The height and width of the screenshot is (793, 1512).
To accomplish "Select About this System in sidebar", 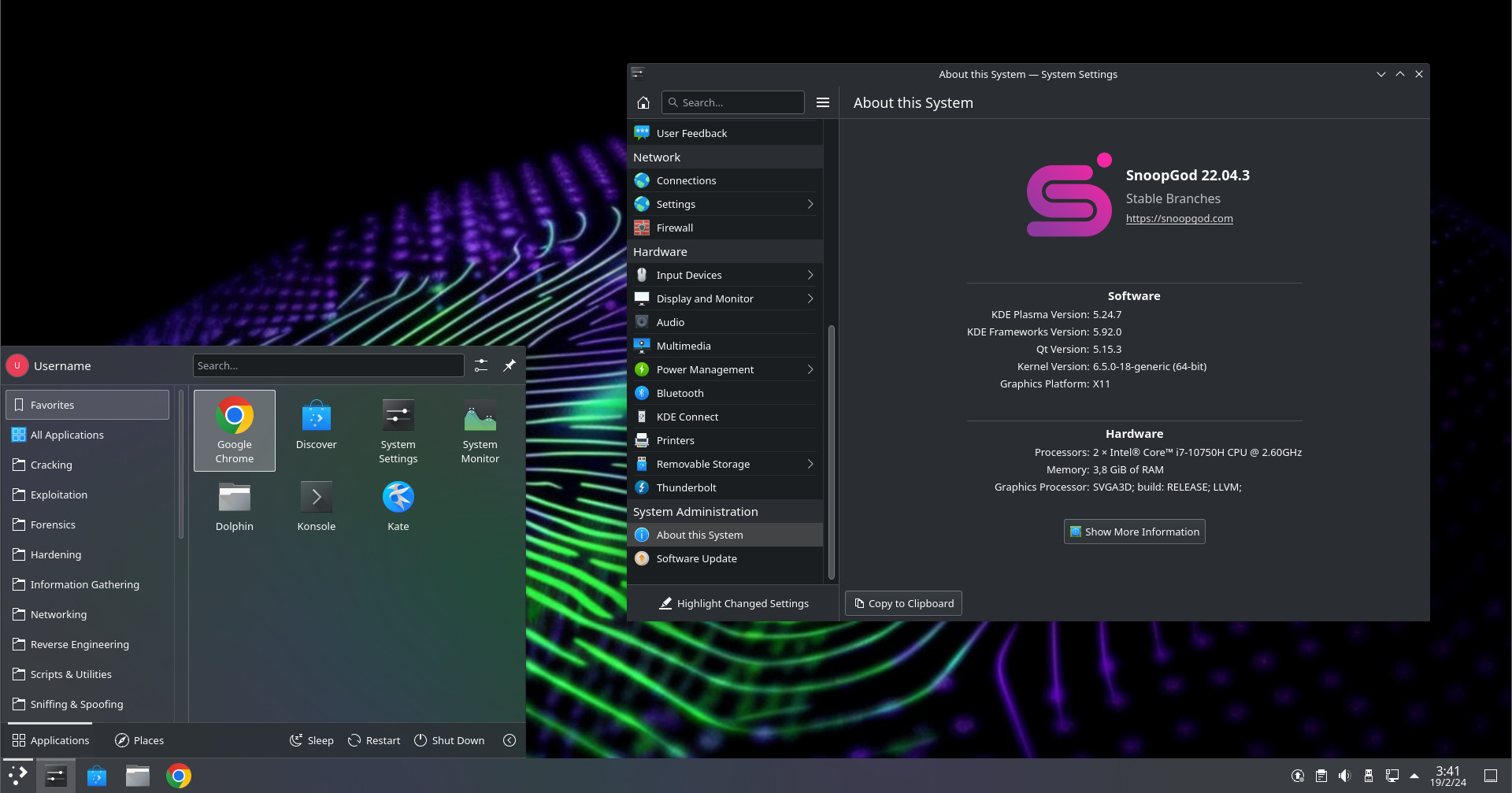I will (x=724, y=535).
